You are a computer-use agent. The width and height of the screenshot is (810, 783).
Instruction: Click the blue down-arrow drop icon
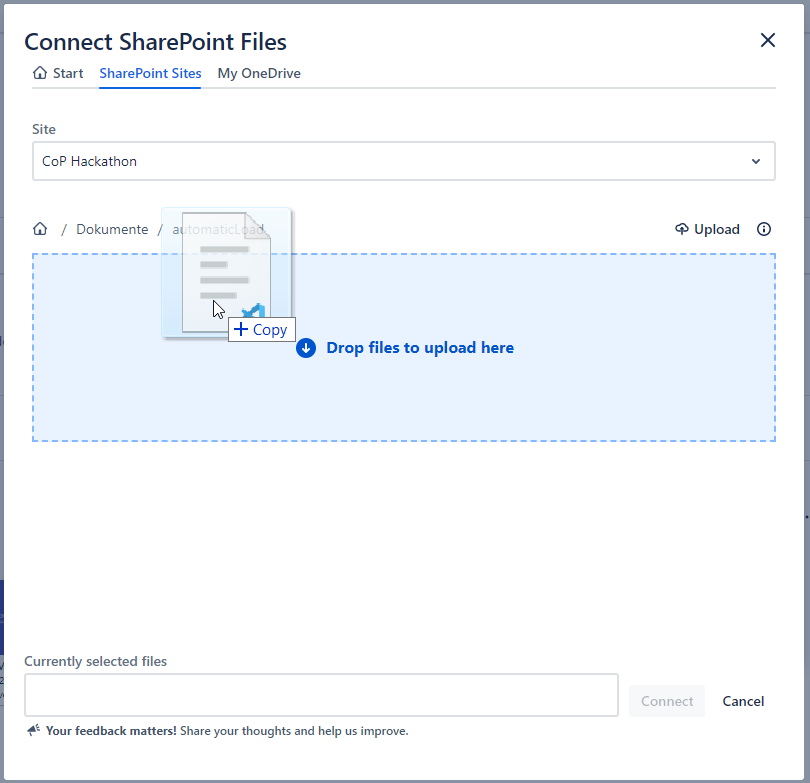[x=306, y=348]
